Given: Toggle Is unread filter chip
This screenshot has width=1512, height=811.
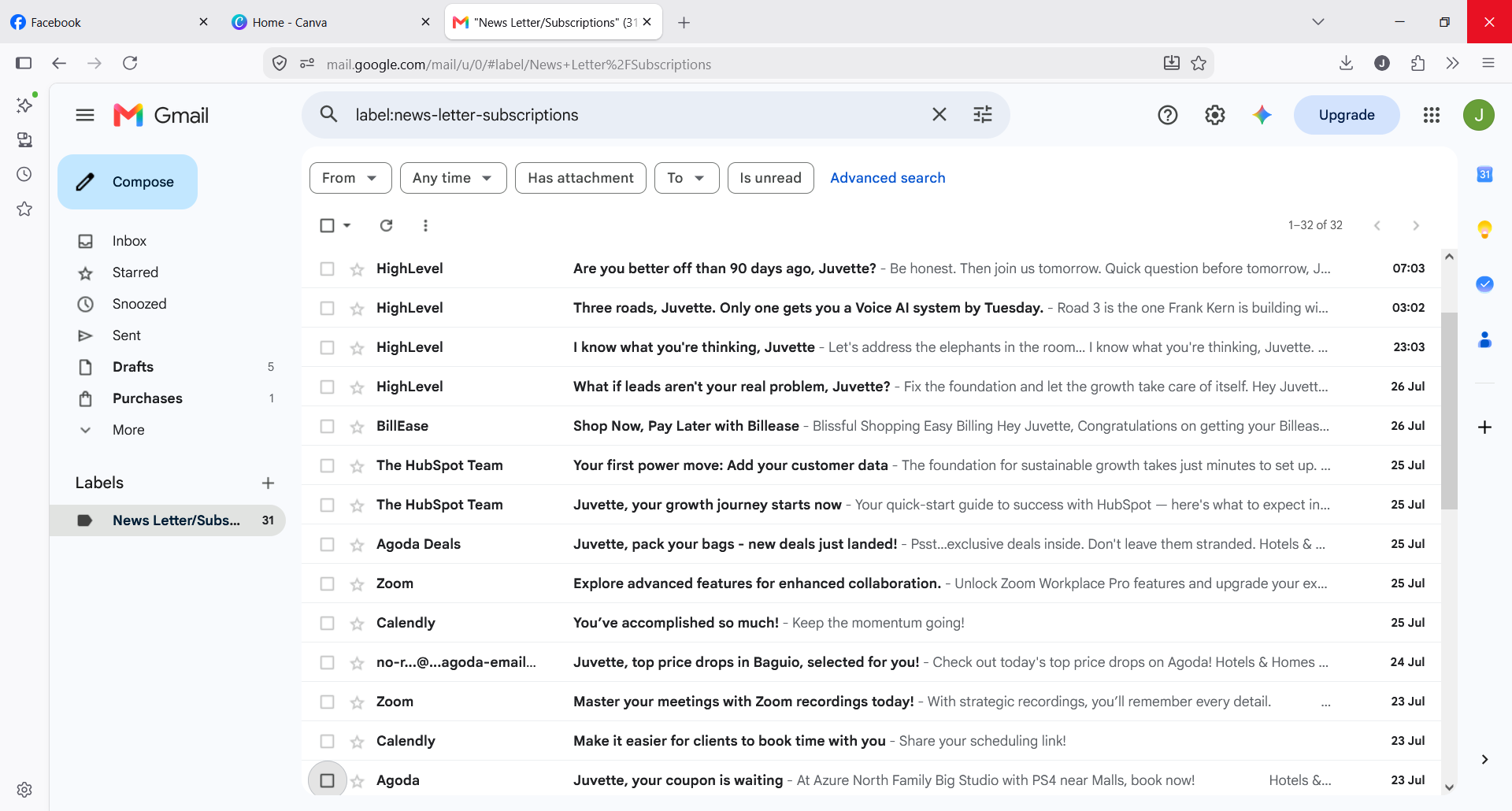Looking at the screenshot, I should (x=770, y=178).
